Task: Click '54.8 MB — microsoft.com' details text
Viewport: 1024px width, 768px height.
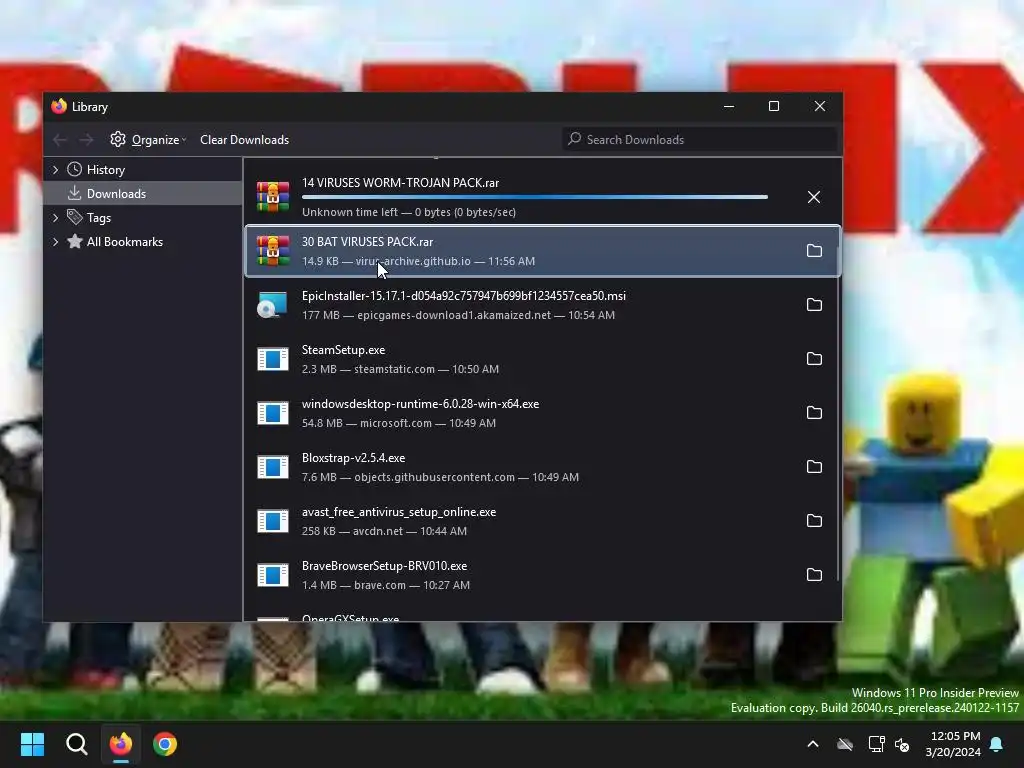Action: pyautogui.click(x=399, y=423)
